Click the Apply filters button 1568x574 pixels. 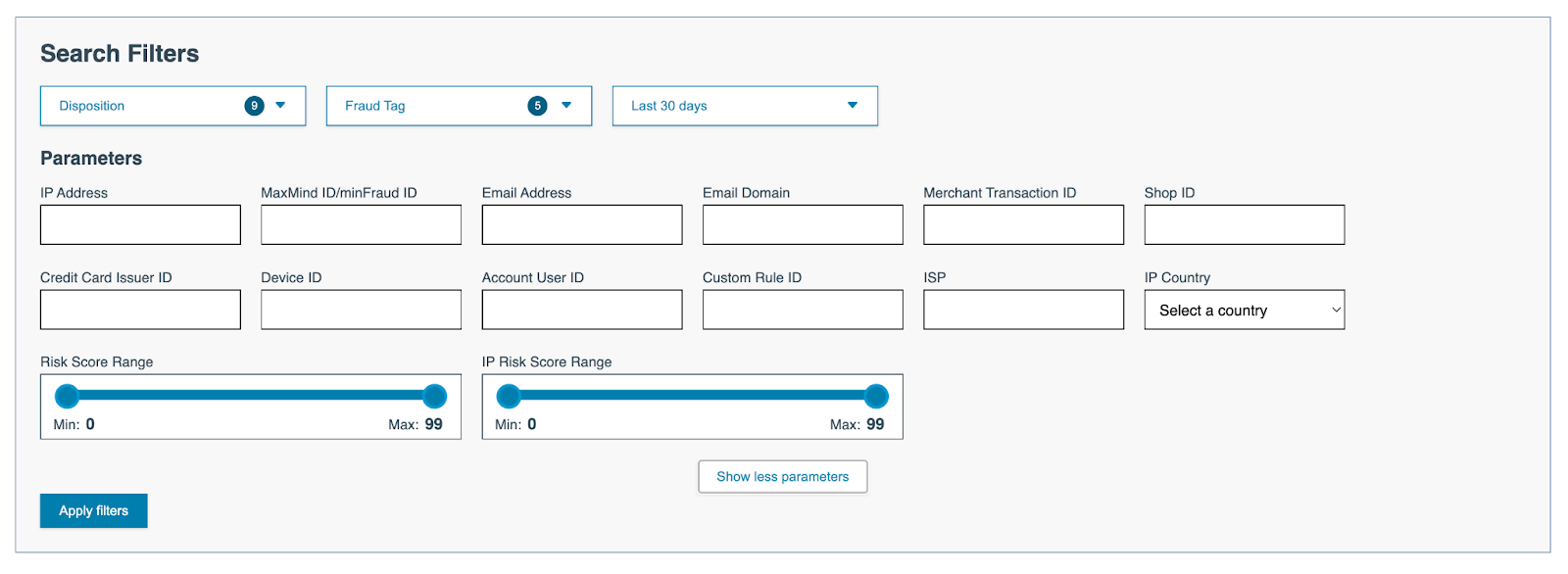94,510
